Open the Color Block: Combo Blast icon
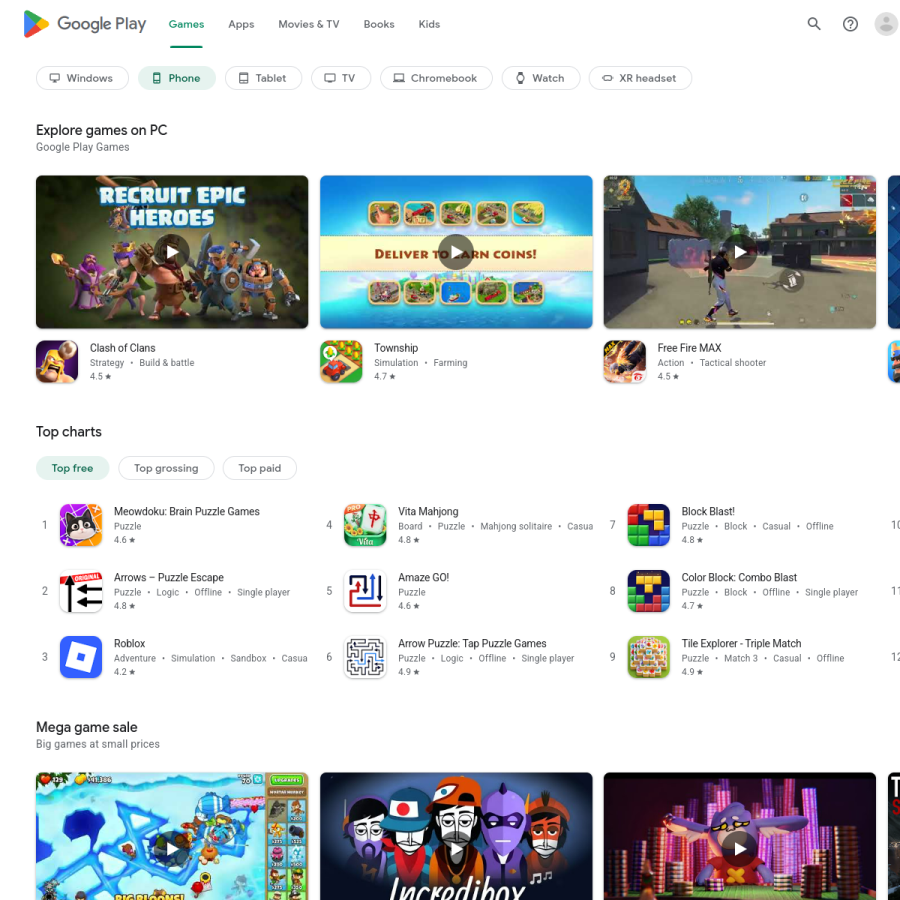The width and height of the screenshot is (900, 900). [649, 591]
